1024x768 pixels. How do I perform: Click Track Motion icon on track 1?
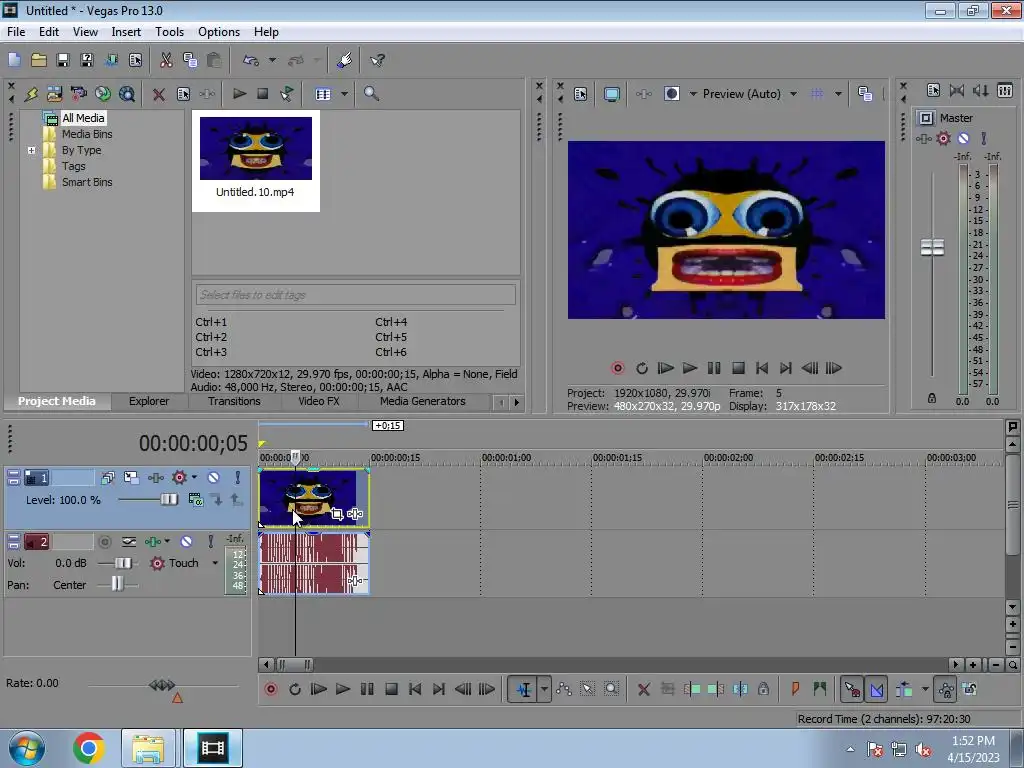(131, 477)
